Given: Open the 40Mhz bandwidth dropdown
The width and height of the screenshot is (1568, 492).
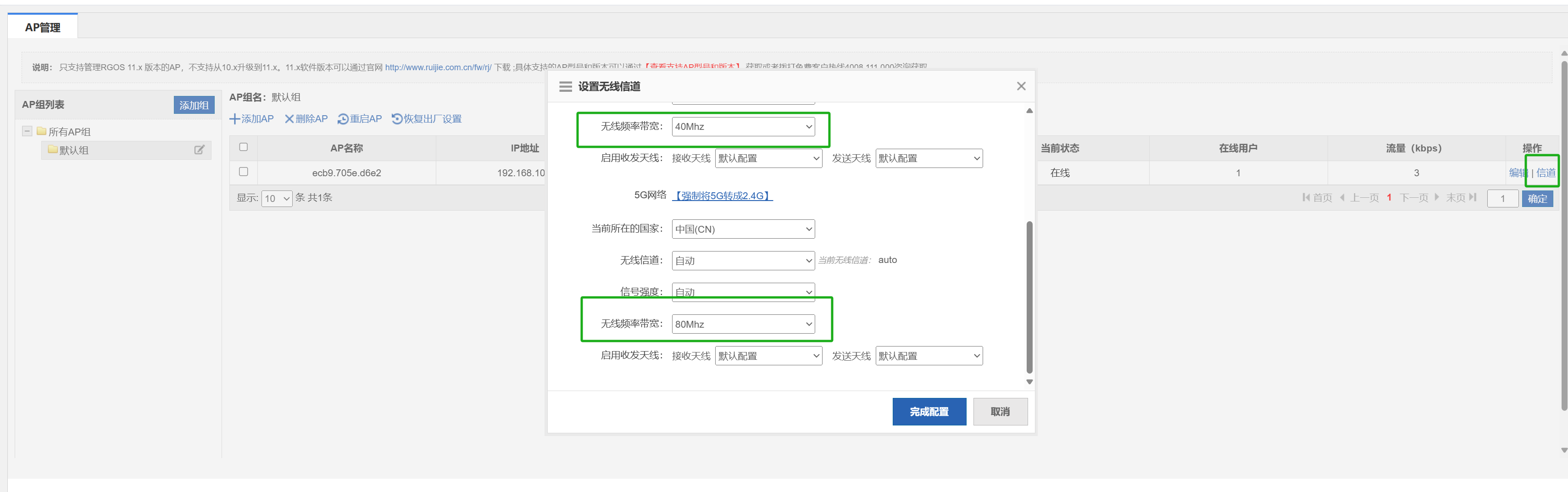Looking at the screenshot, I should point(743,127).
